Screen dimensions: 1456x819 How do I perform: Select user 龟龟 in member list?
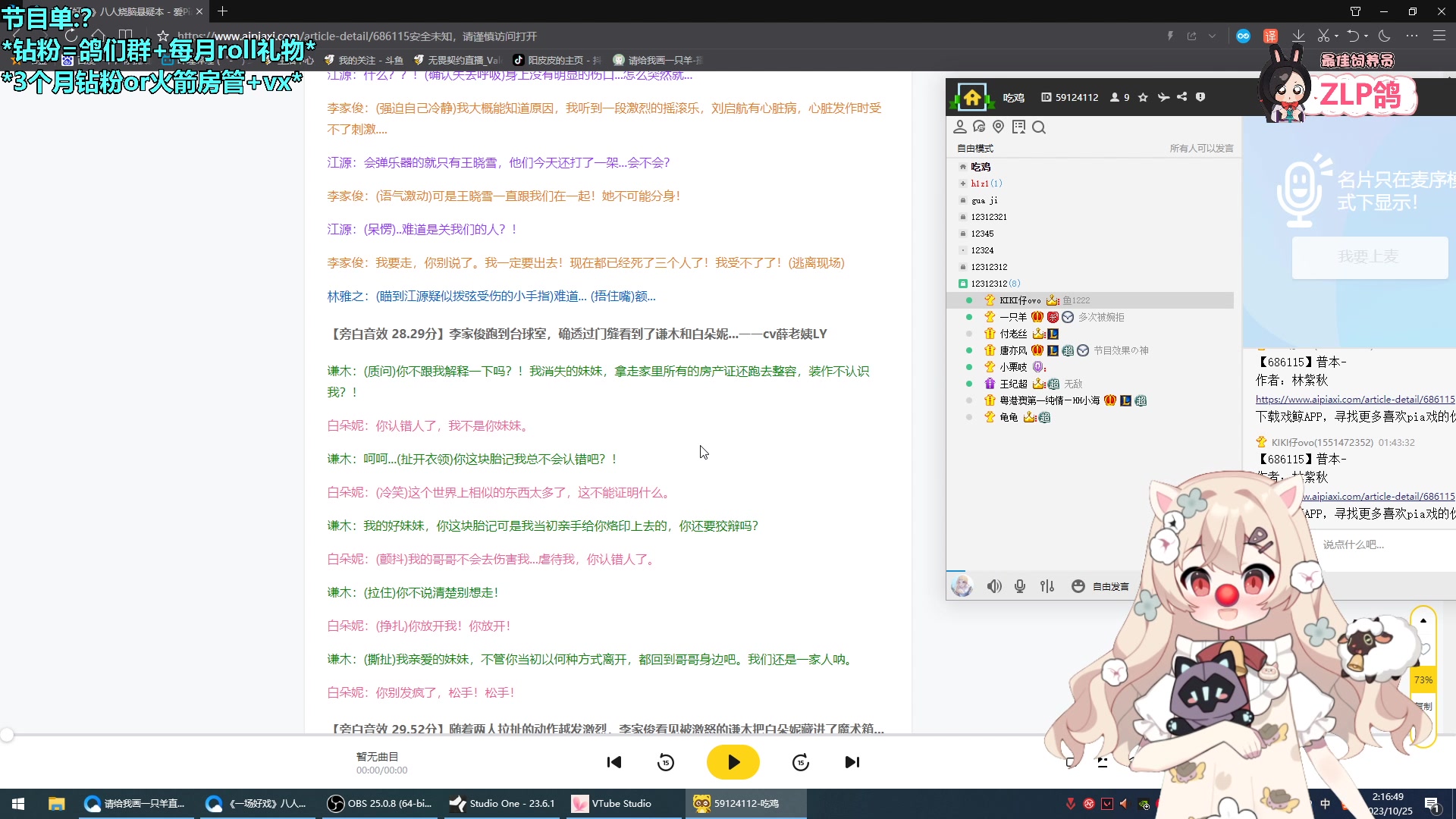[1009, 417]
